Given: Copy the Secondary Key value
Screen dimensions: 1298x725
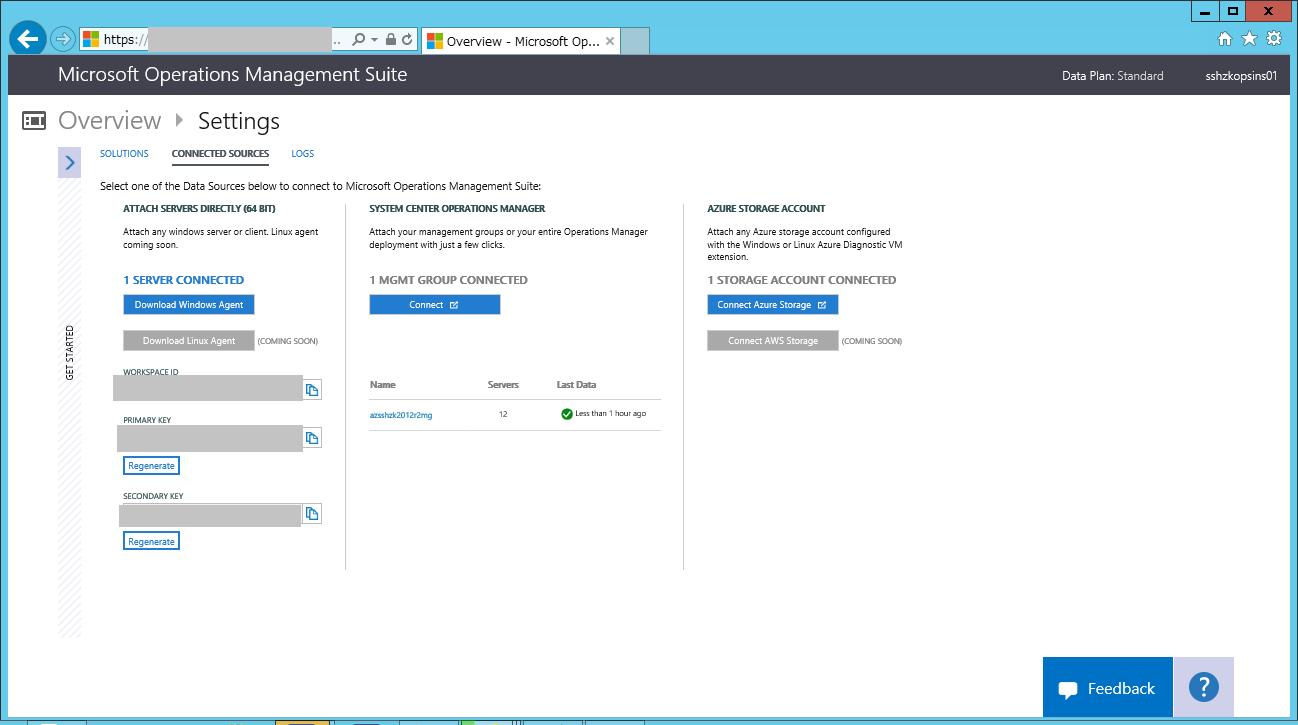Looking at the screenshot, I should [312, 513].
